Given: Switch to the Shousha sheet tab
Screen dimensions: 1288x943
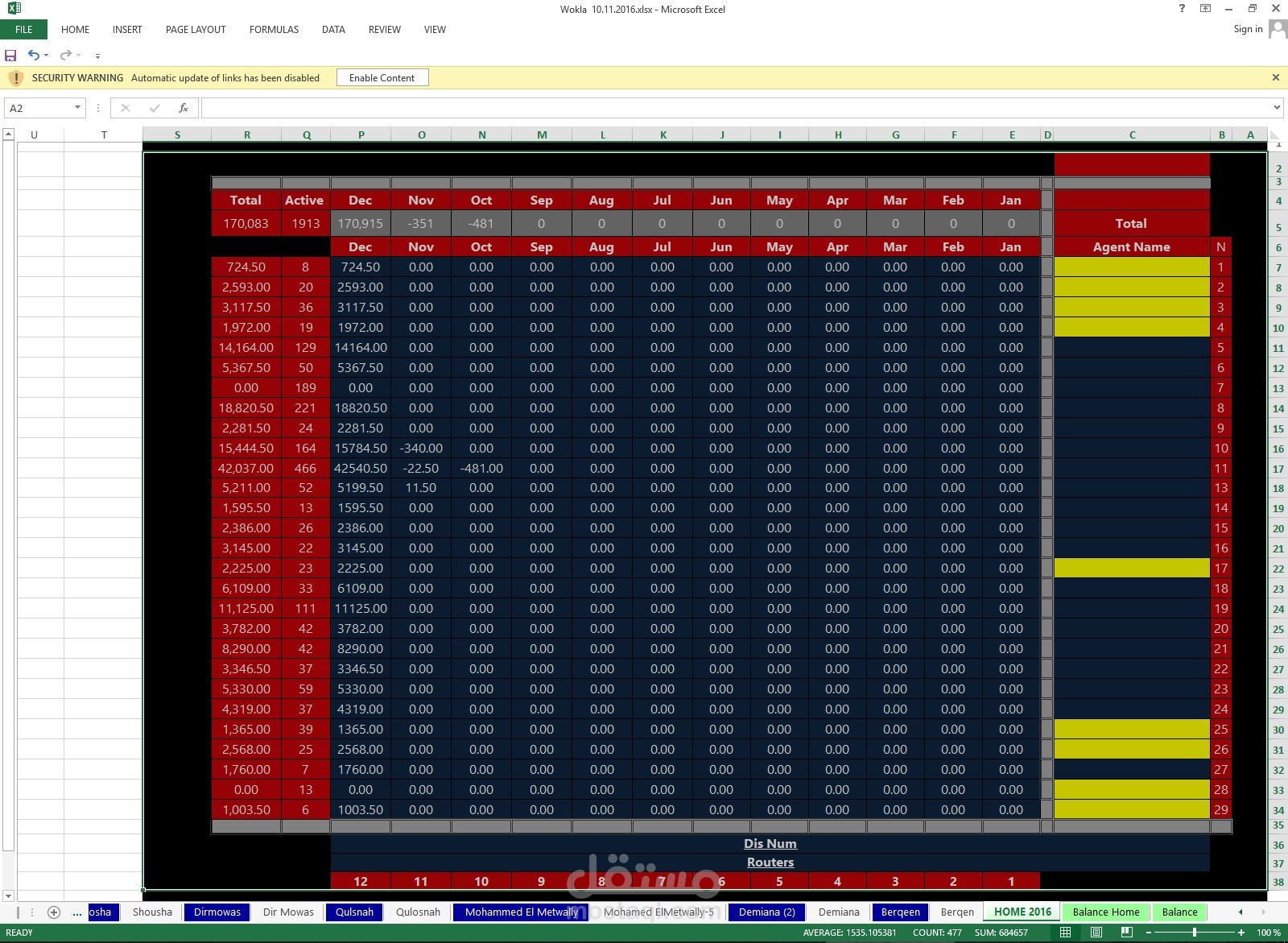Looking at the screenshot, I should coord(152,912).
